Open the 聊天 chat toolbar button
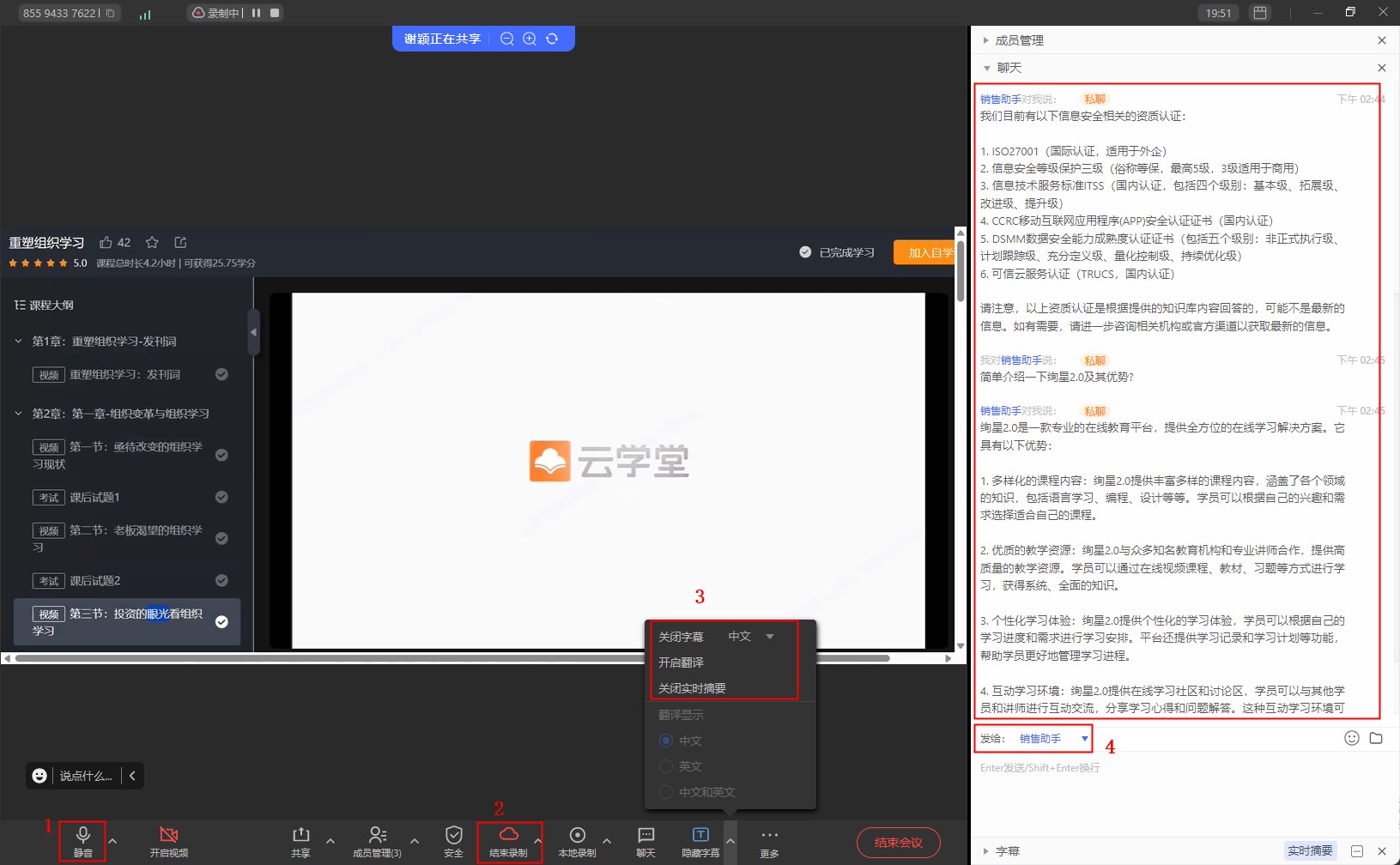This screenshot has height=865, width=1400. coord(645,841)
